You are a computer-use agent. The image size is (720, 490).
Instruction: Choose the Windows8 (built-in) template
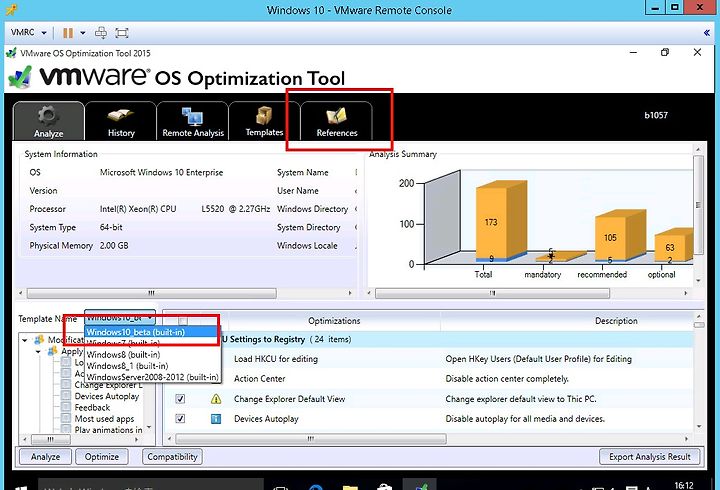152,355
